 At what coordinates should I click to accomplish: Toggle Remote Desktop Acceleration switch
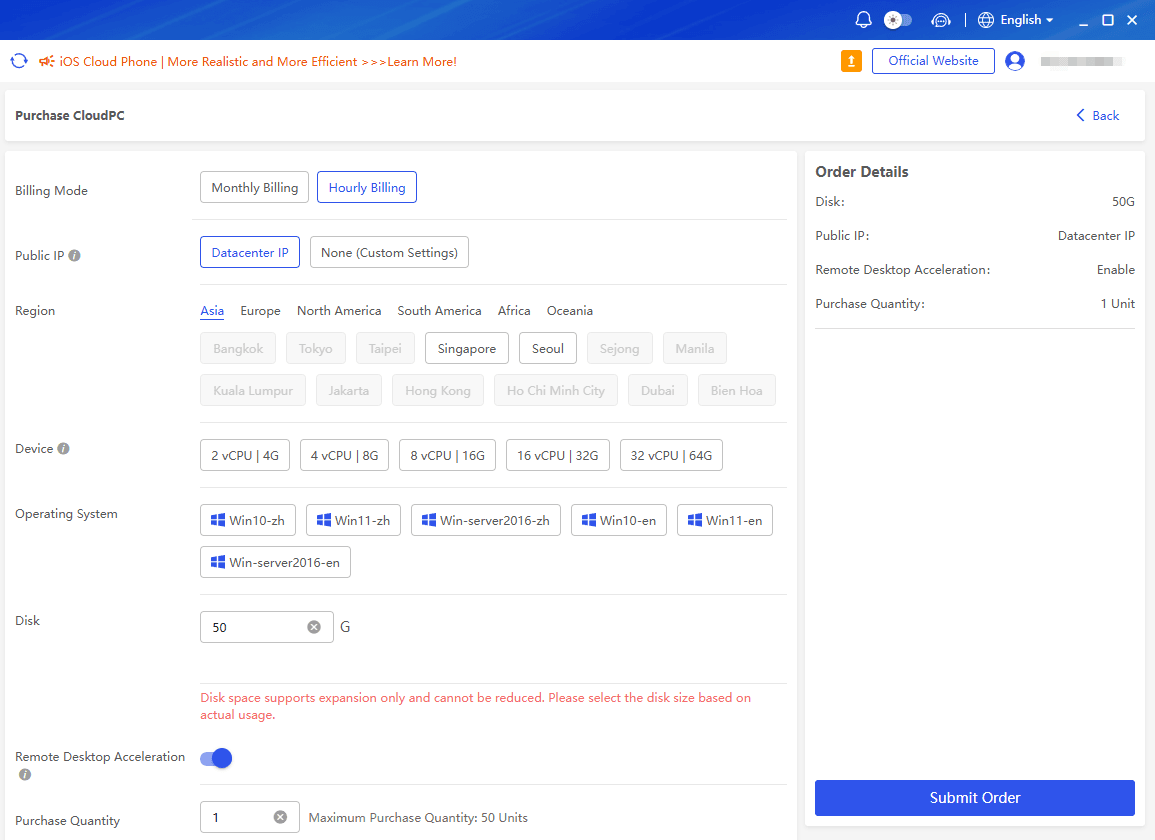(216, 758)
